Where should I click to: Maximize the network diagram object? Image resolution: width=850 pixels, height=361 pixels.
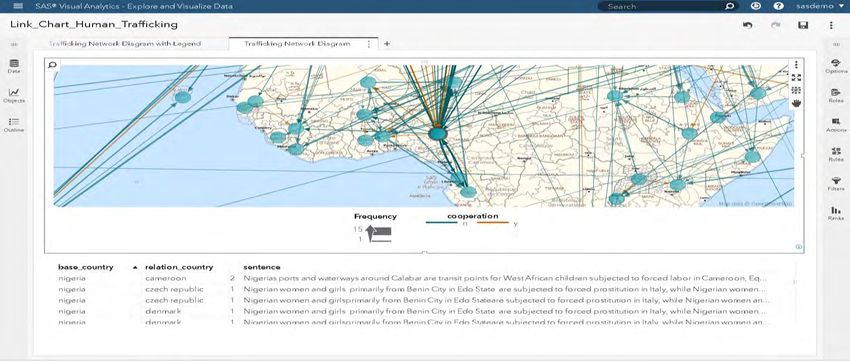(796, 78)
